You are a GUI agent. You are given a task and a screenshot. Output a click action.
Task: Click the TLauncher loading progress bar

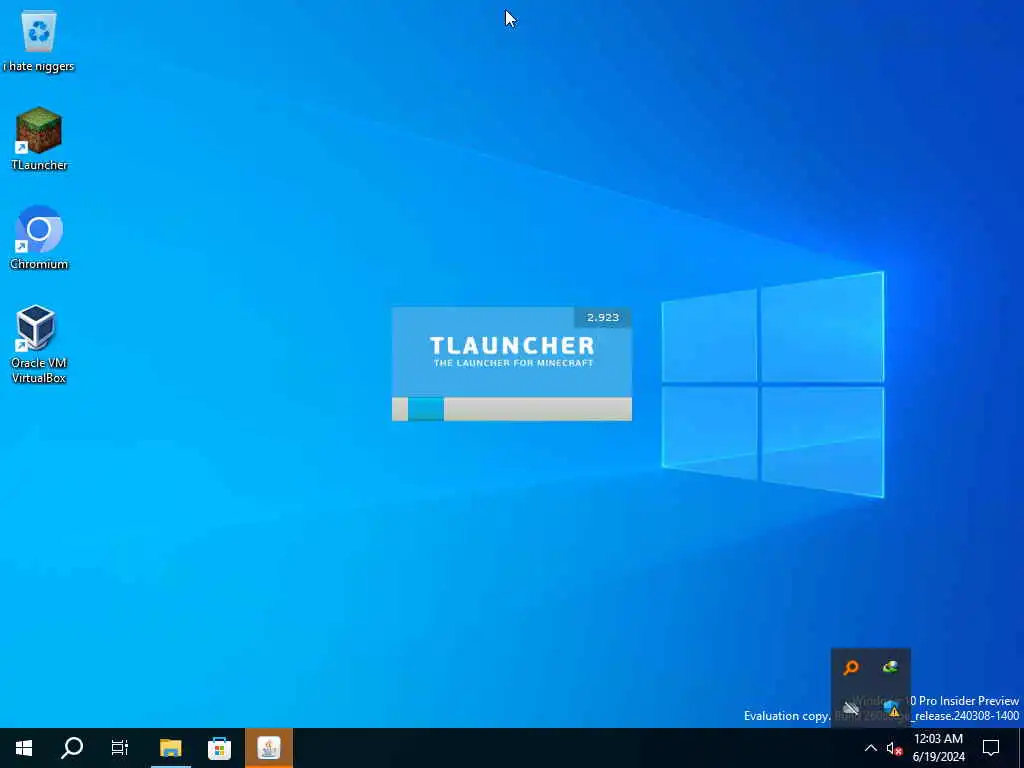tap(511, 409)
